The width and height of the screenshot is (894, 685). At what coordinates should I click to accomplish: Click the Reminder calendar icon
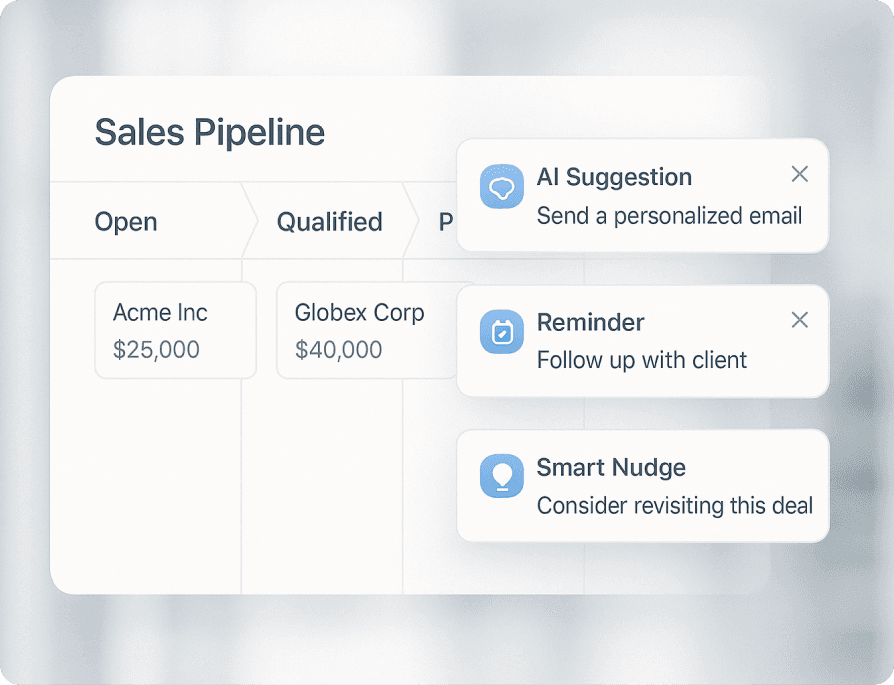[502, 333]
